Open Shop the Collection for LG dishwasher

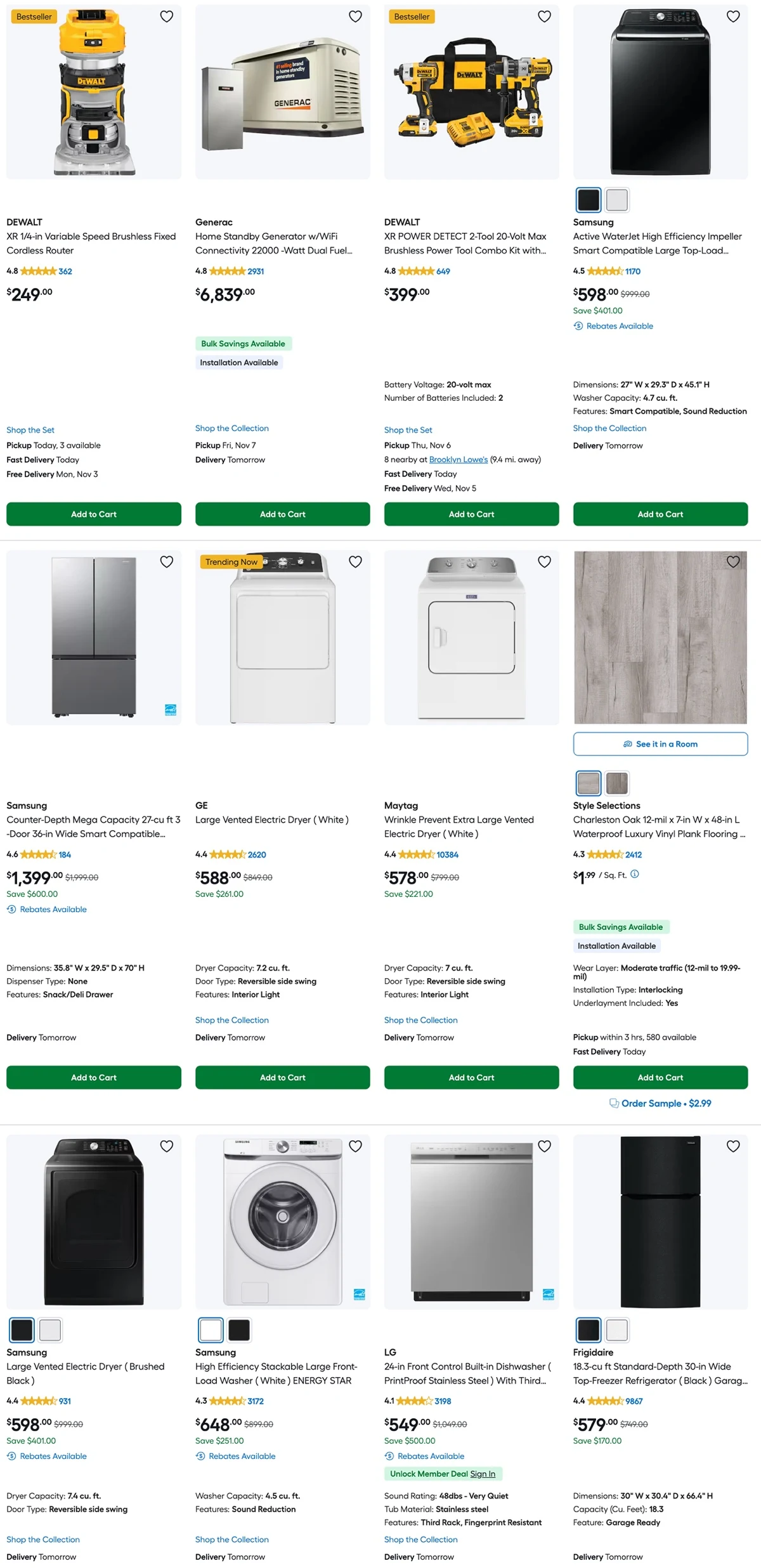pos(420,1539)
